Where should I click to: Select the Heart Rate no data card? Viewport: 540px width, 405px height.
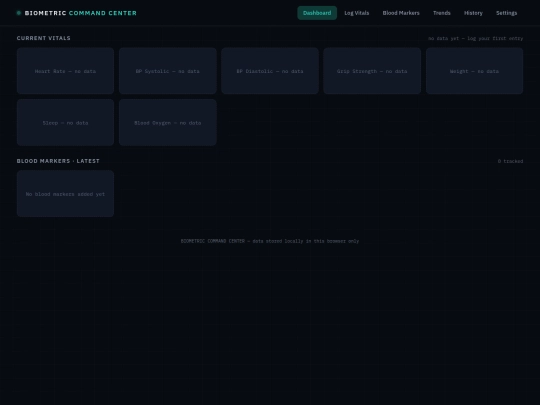pos(65,71)
